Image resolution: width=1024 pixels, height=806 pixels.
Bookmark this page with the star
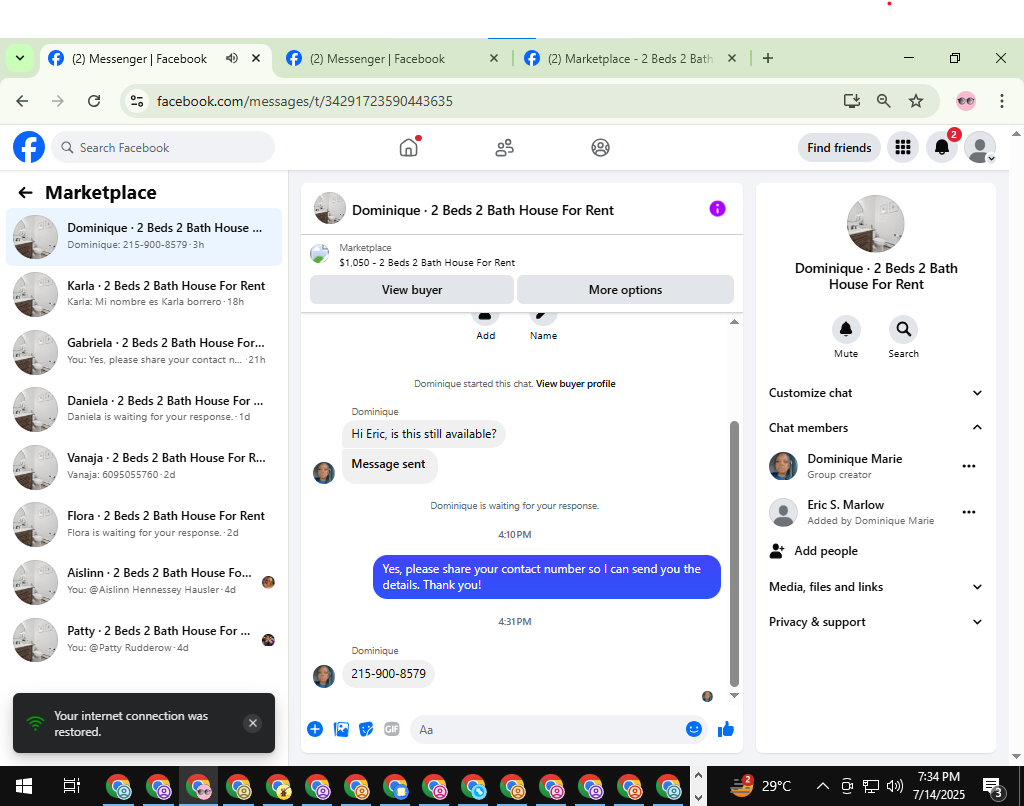tap(916, 101)
